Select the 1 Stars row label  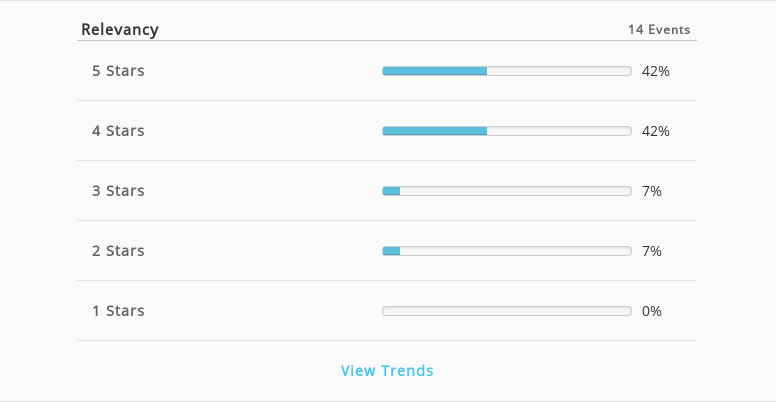(x=118, y=310)
